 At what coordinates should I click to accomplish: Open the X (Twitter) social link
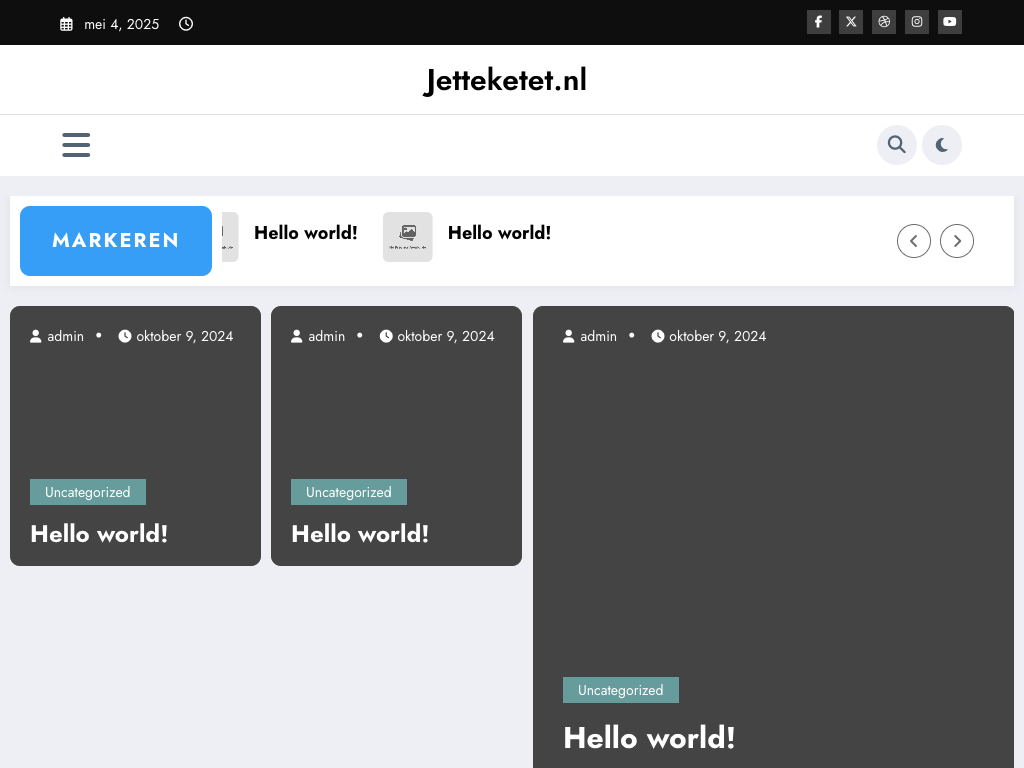pos(851,22)
